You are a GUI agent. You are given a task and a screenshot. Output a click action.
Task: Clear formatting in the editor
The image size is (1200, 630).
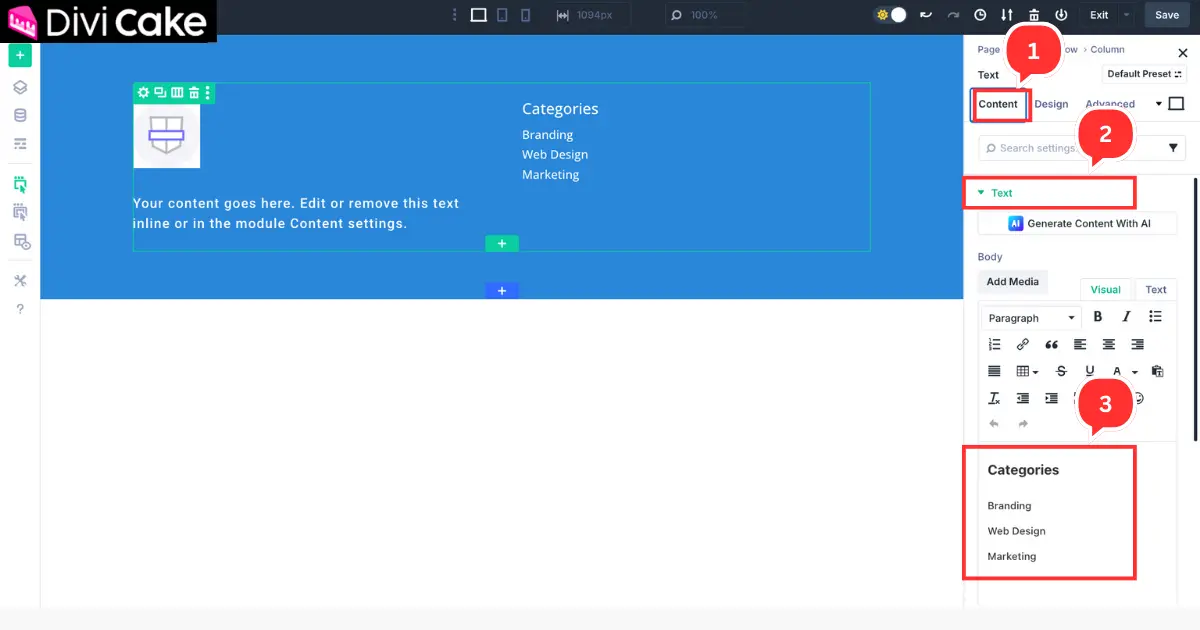click(994, 398)
